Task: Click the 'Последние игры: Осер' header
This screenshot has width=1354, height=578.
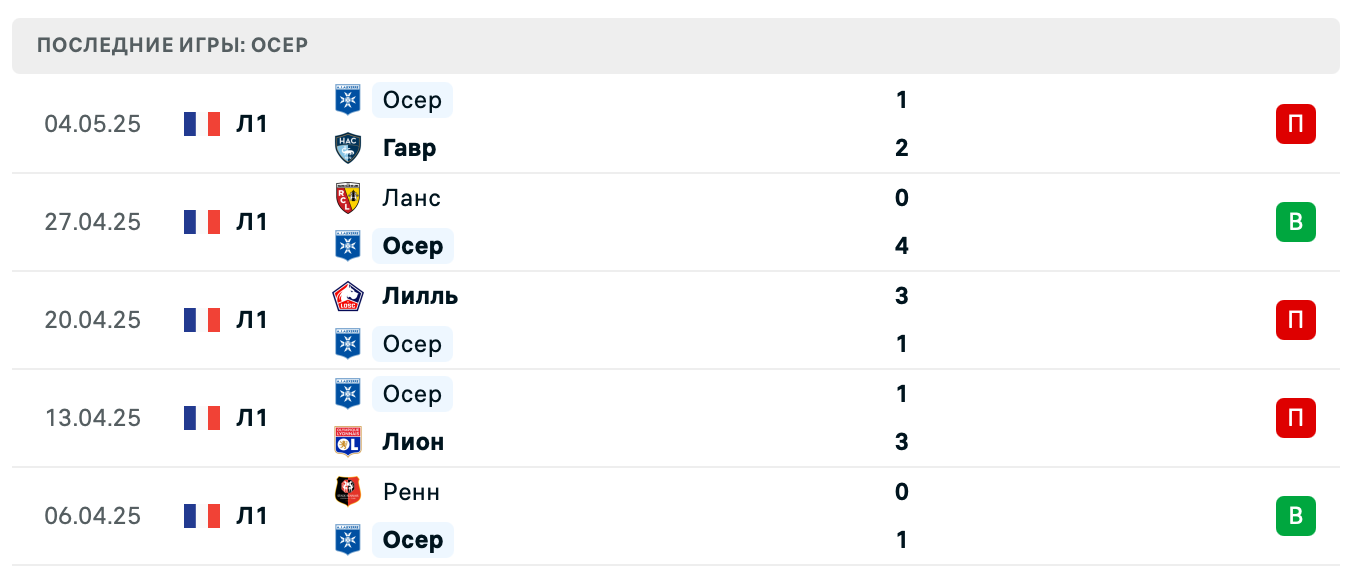Action: [x=172, y=45]
